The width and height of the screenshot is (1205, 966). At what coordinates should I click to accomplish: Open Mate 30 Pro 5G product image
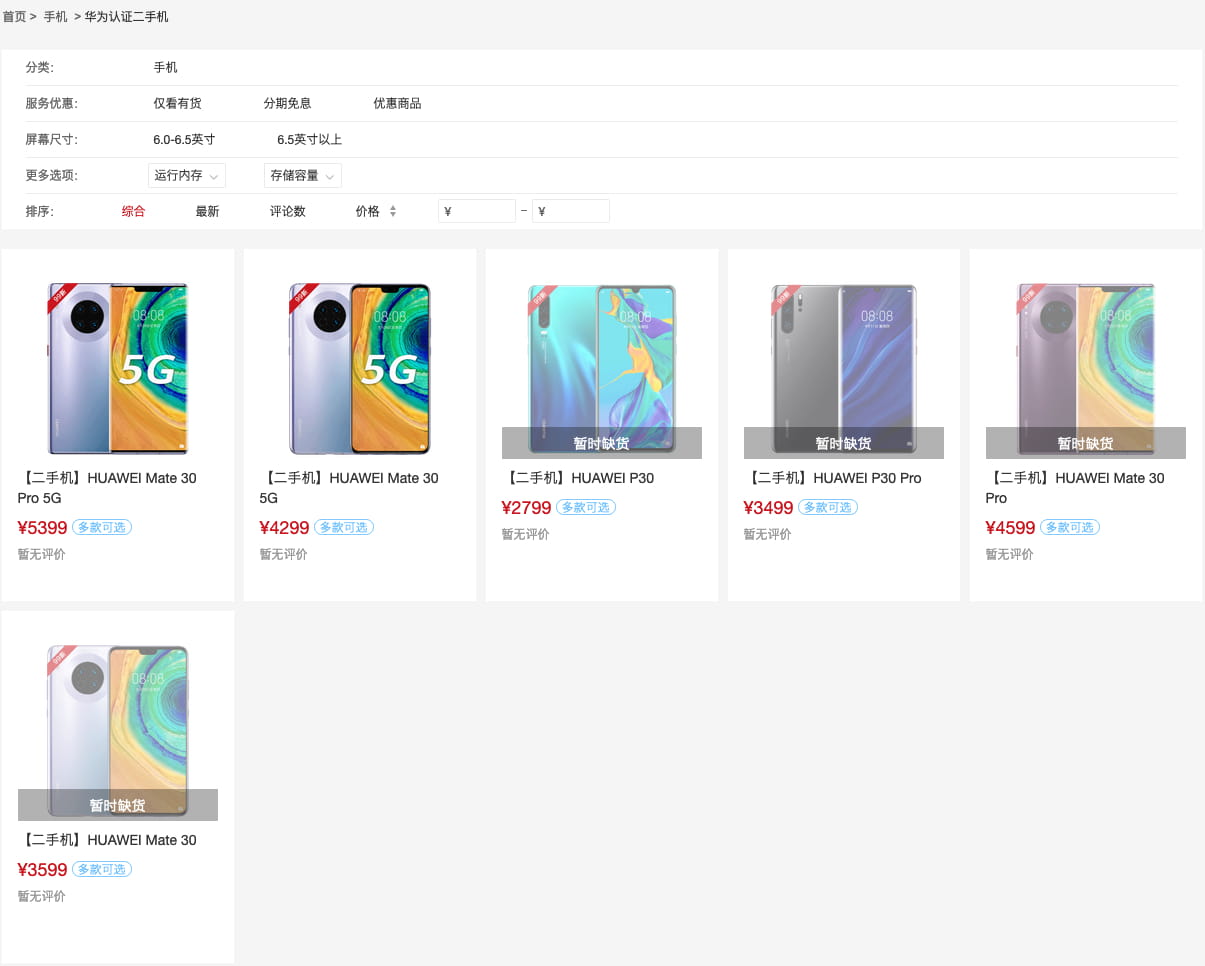coord(118,369)
